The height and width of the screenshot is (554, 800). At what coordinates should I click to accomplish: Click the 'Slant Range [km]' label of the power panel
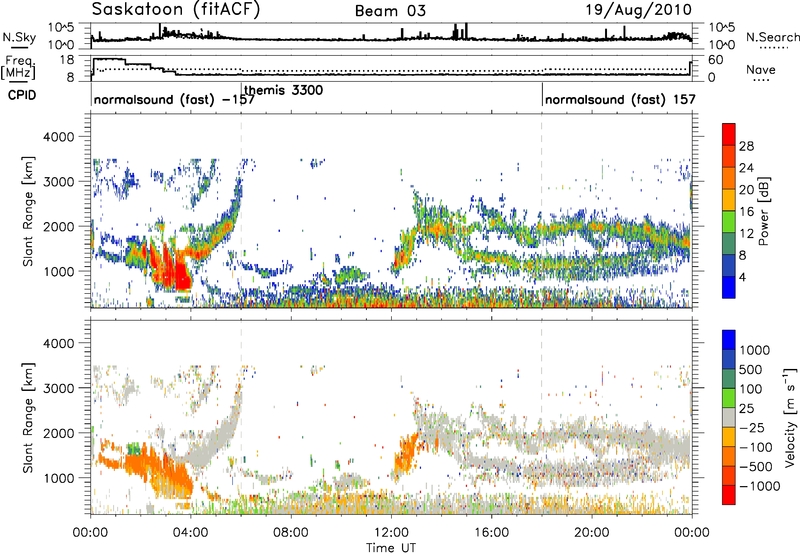(28, 211)
